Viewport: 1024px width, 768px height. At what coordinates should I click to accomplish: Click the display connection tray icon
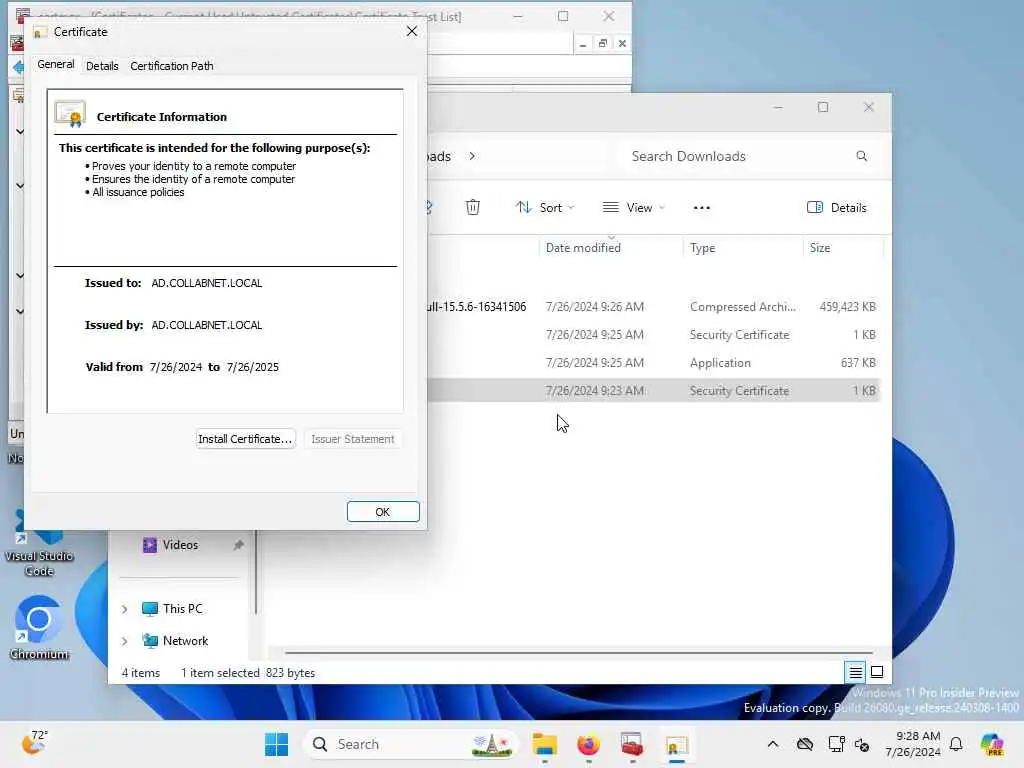pyautogui.click(x=836, y=744)
